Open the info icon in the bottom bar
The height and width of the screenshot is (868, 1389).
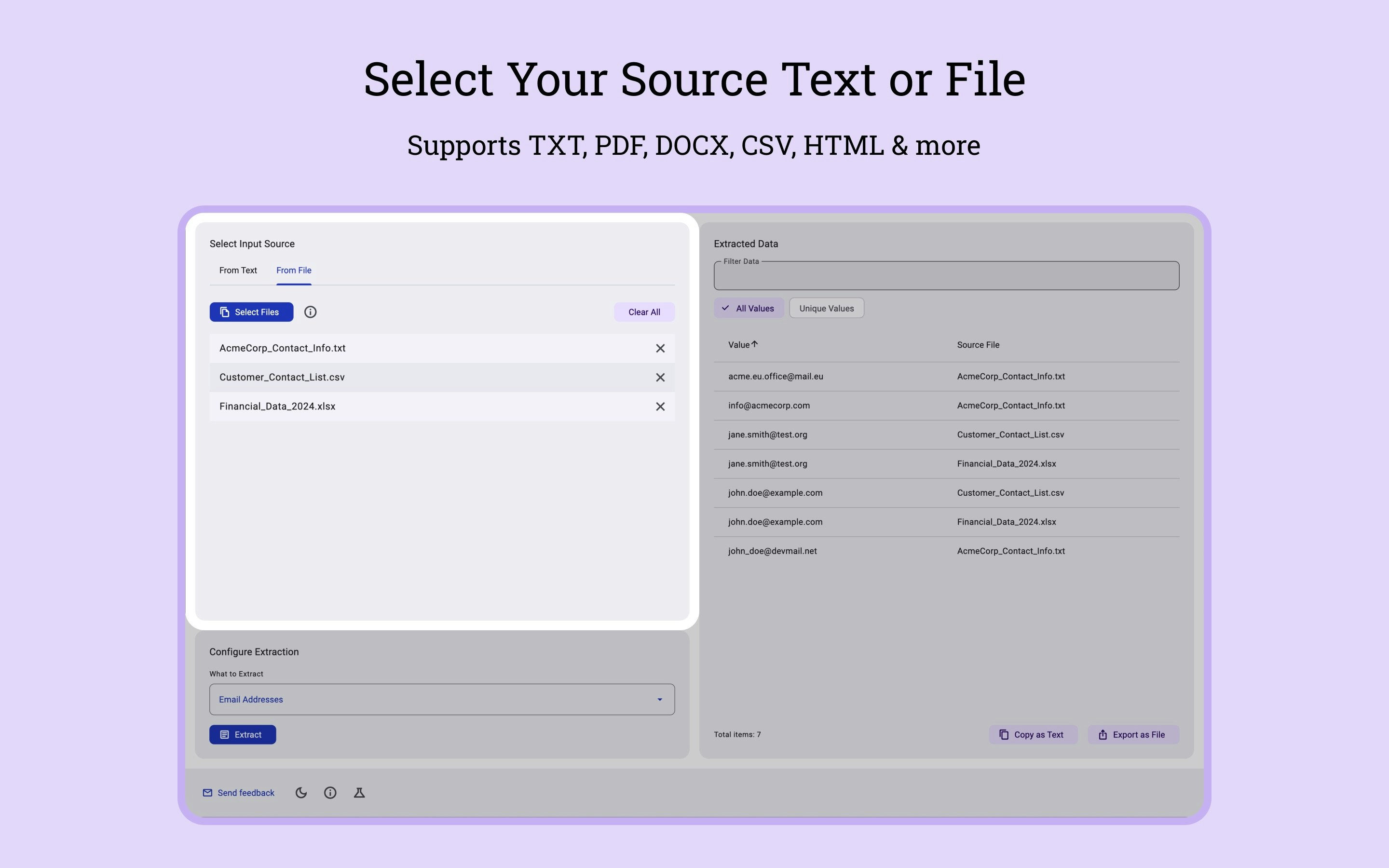click(x=330, y=792)
